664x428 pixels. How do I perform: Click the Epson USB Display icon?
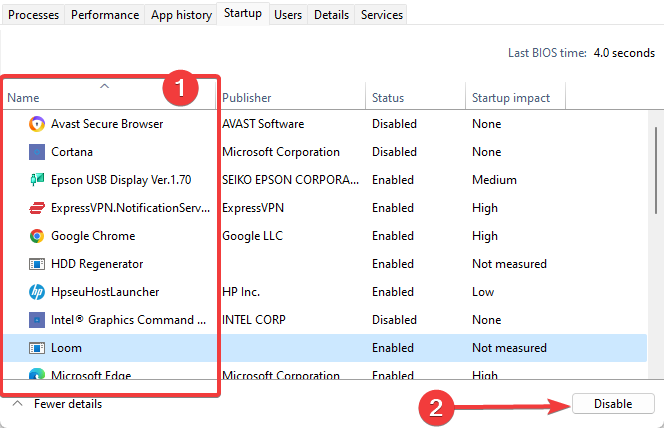tap(37, 180)
